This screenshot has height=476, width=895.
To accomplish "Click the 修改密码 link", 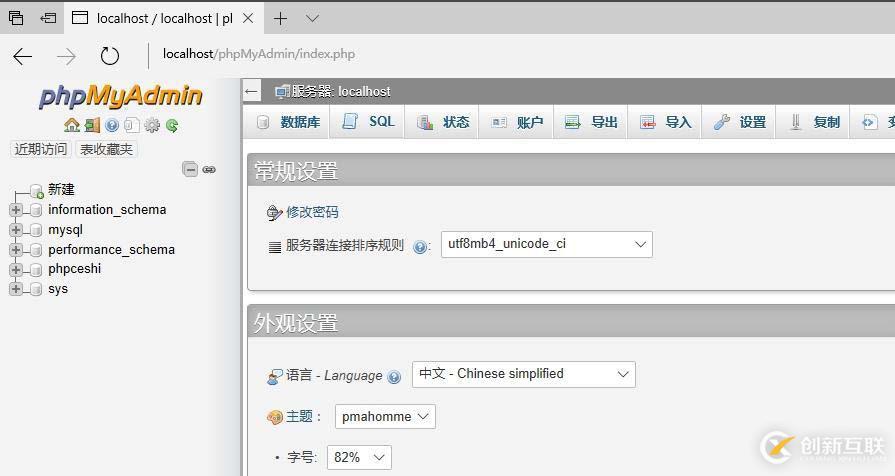I will pos(312,212).
